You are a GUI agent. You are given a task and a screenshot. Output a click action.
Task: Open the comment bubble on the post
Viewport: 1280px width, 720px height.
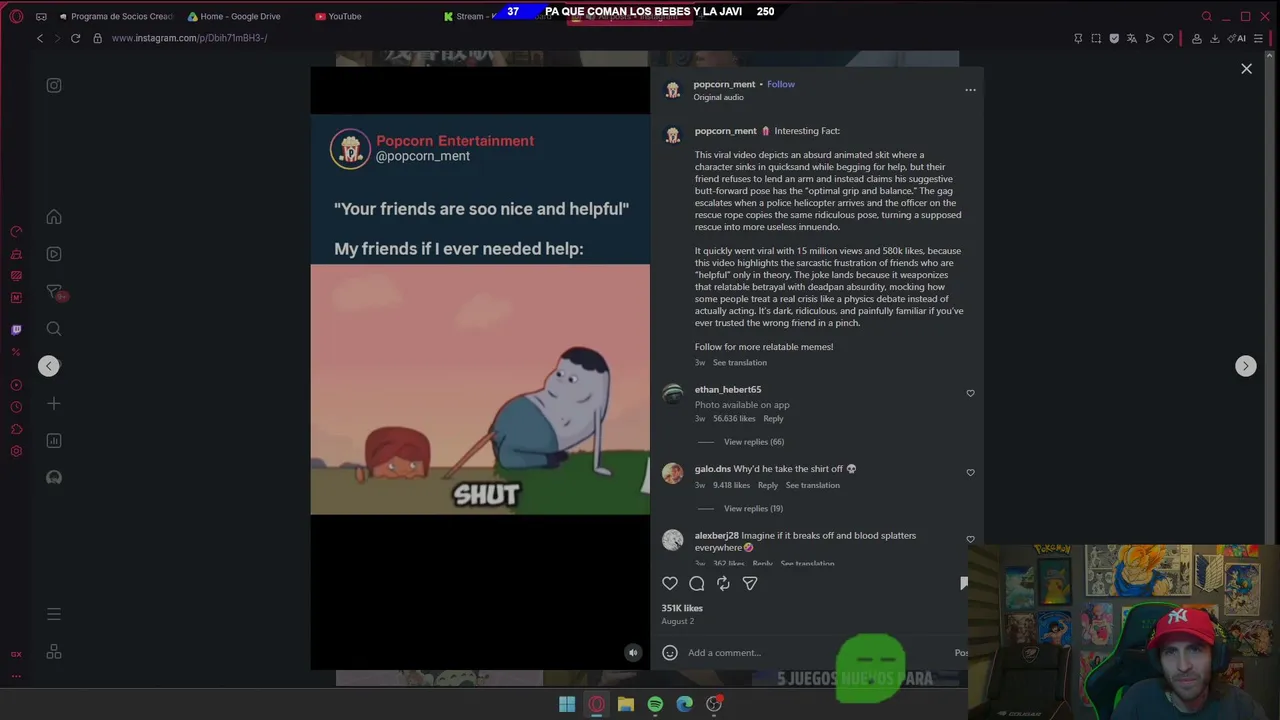coord(697,583)
